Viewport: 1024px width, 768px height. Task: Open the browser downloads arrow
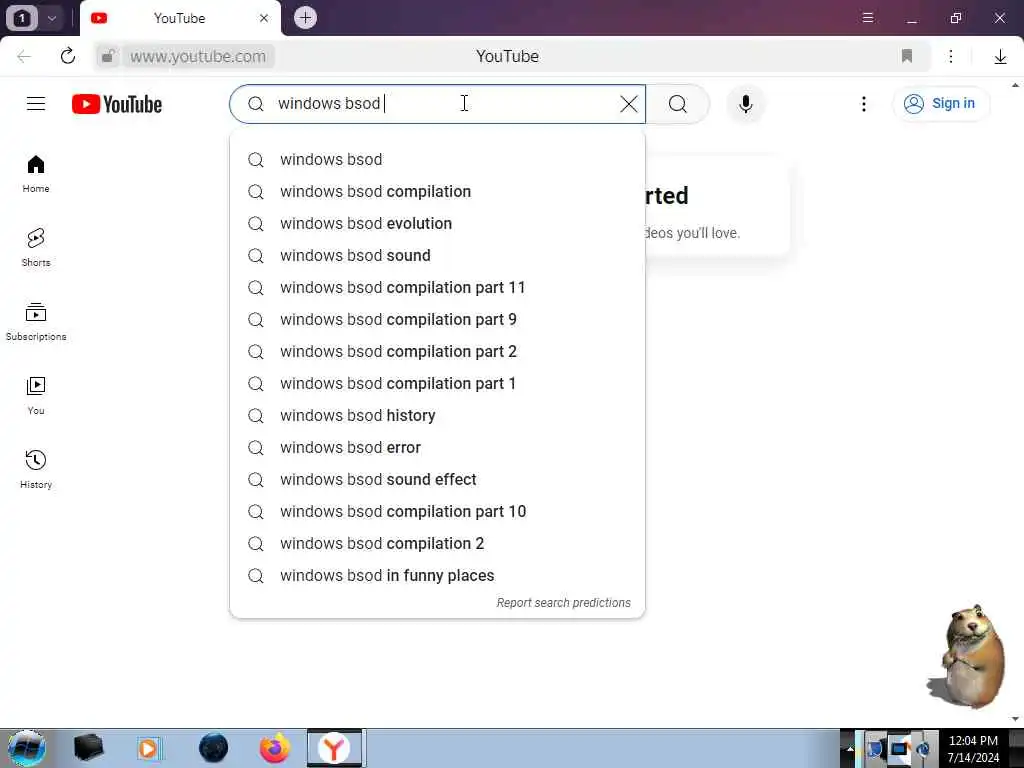[x=1000, y=57]
